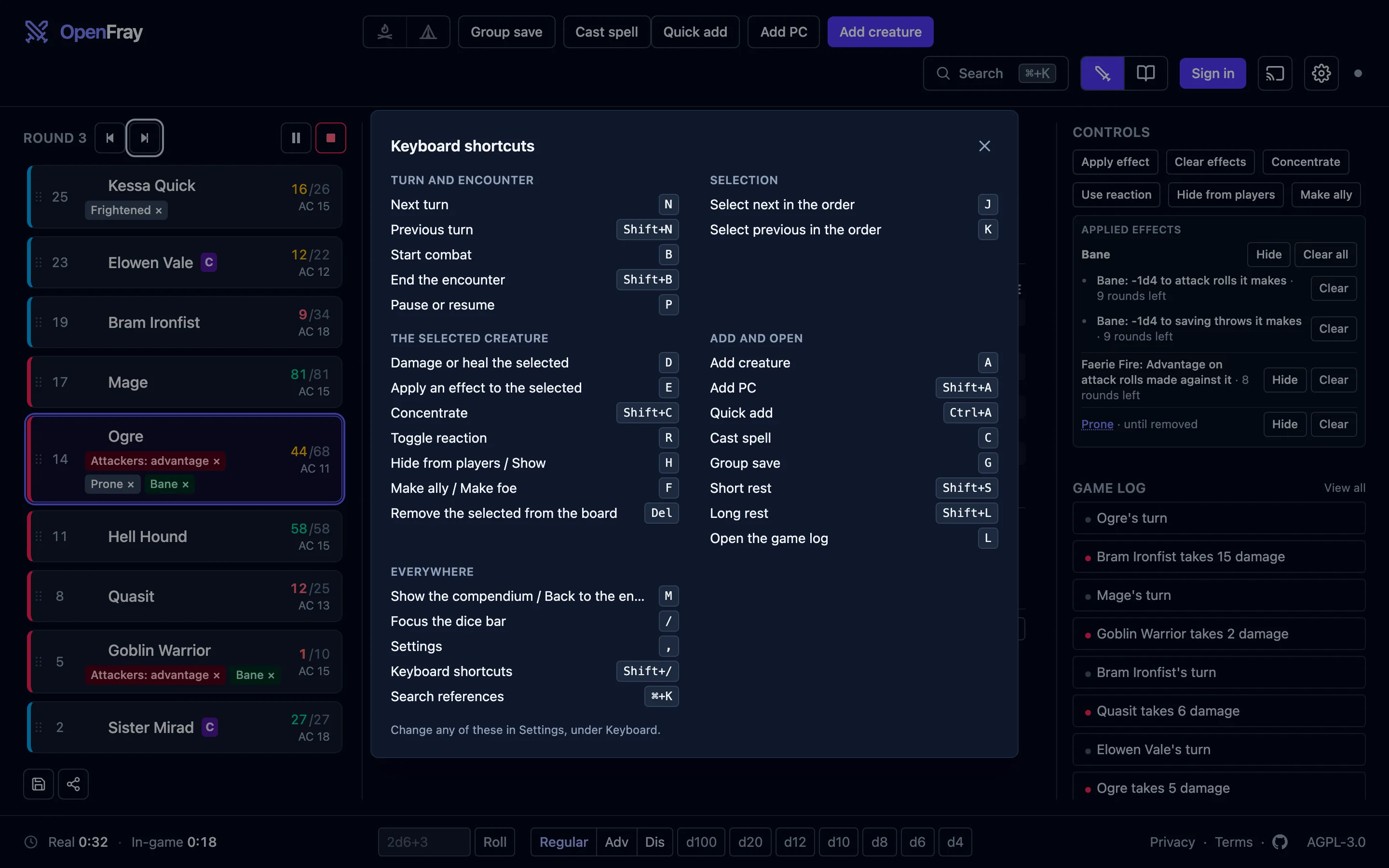Click the tent long rest icon
The height and width of the screenshot is (868, 1389).
[428, 32]
